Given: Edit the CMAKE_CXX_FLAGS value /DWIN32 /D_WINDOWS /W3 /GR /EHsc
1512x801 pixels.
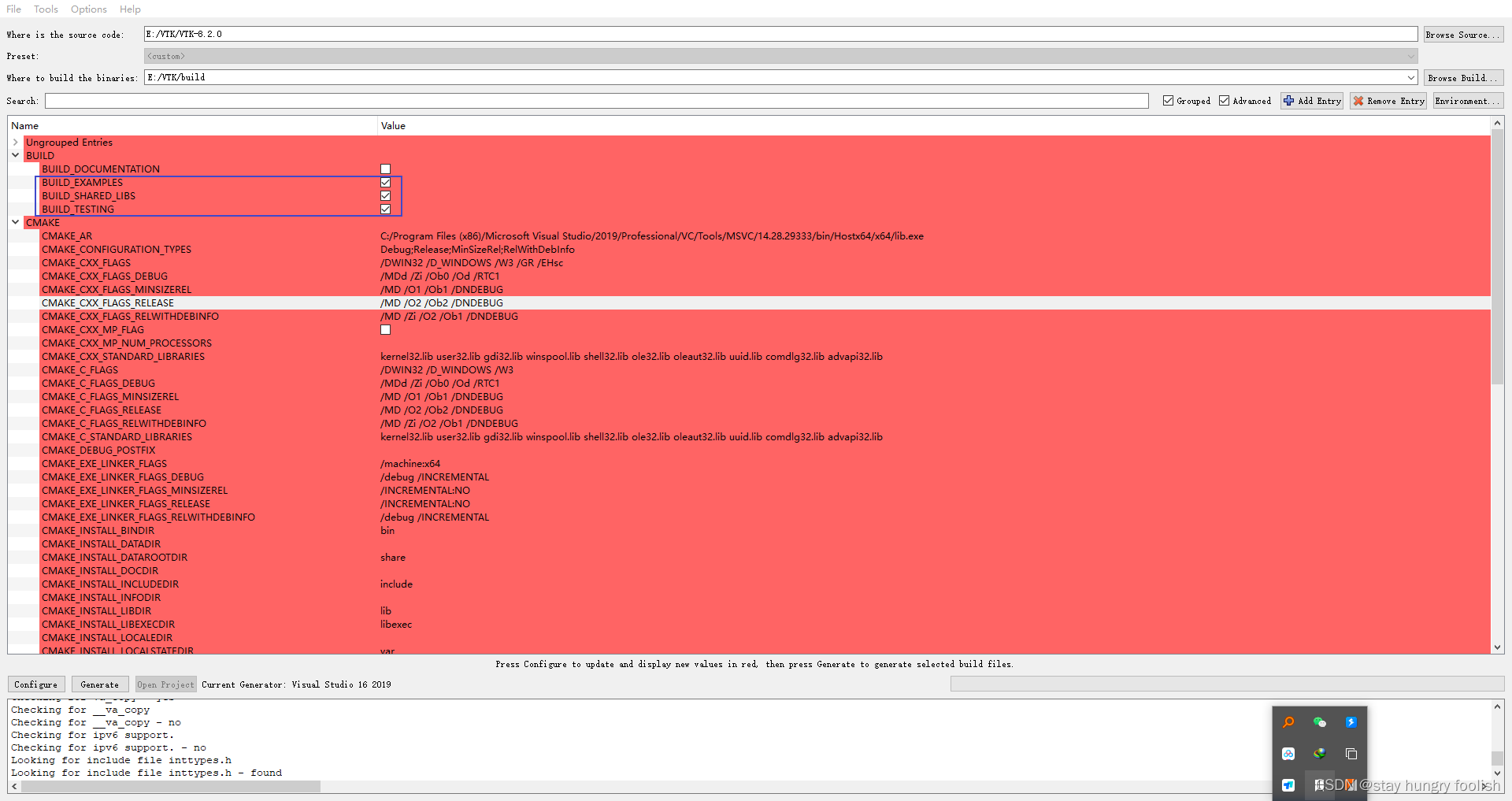Looking at the screenshot, I should coord(472,263).
